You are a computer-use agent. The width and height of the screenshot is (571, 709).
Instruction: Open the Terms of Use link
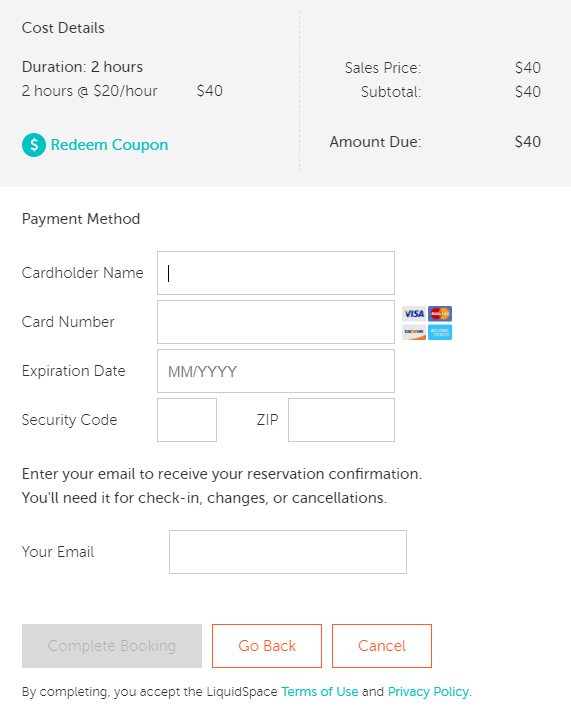tap(320, 692)
